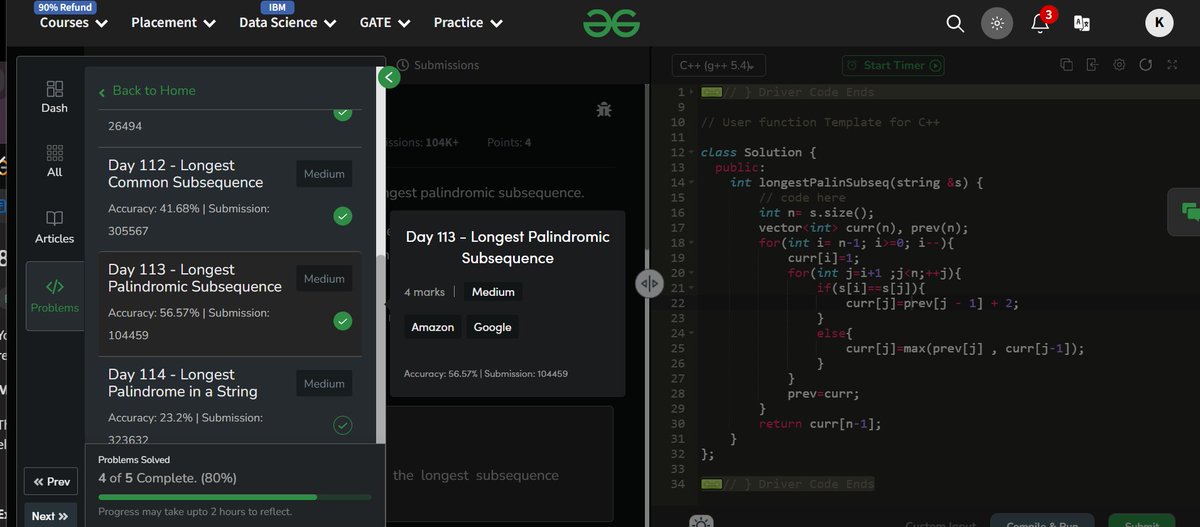Image resolution: width=1200 pixels, height=527 pixels.
Task: Enter fullscreen editor mode icon
Action: coord(1171,65)
